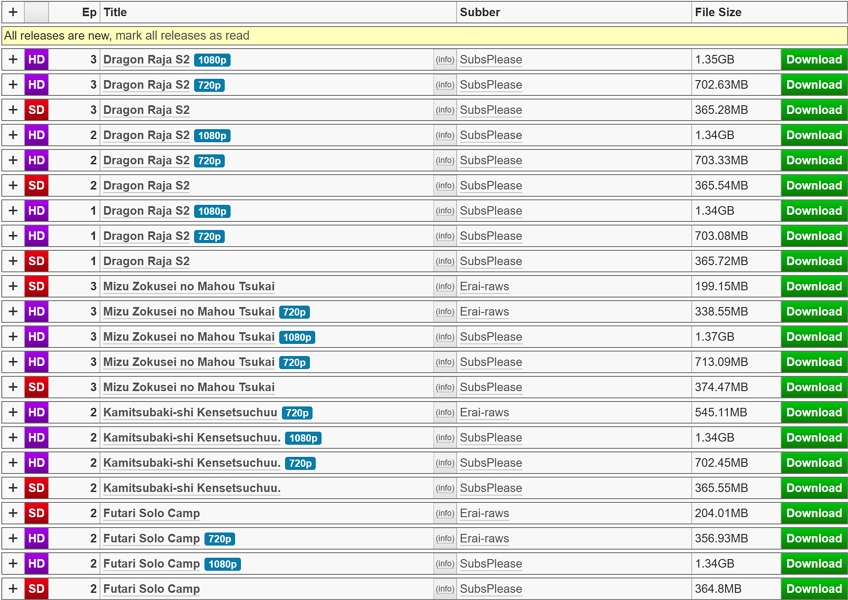Open Erai-raws subber link in 545.11MB row

point(485,412)
